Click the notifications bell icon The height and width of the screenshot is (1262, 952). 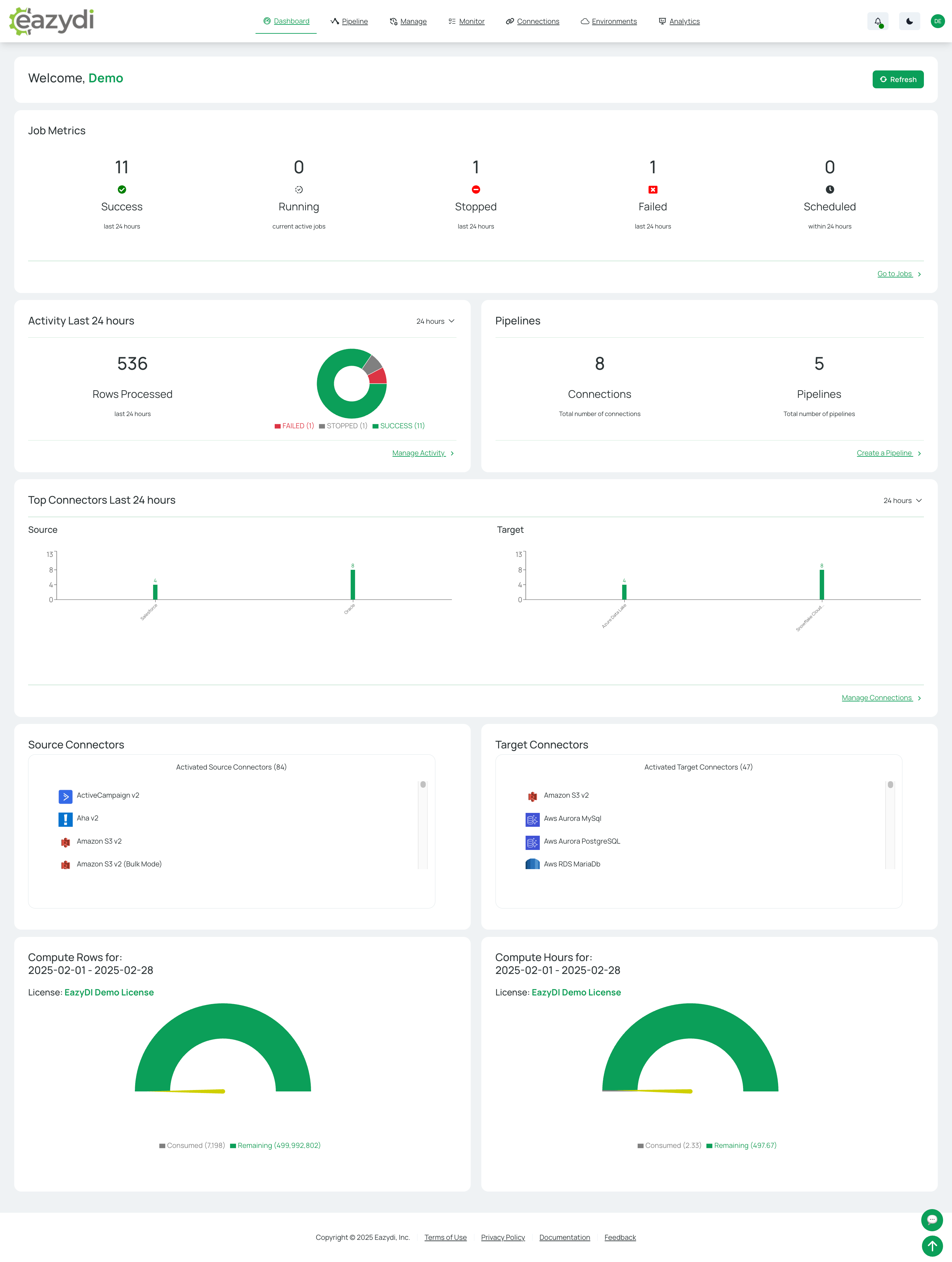pos(877,22)
